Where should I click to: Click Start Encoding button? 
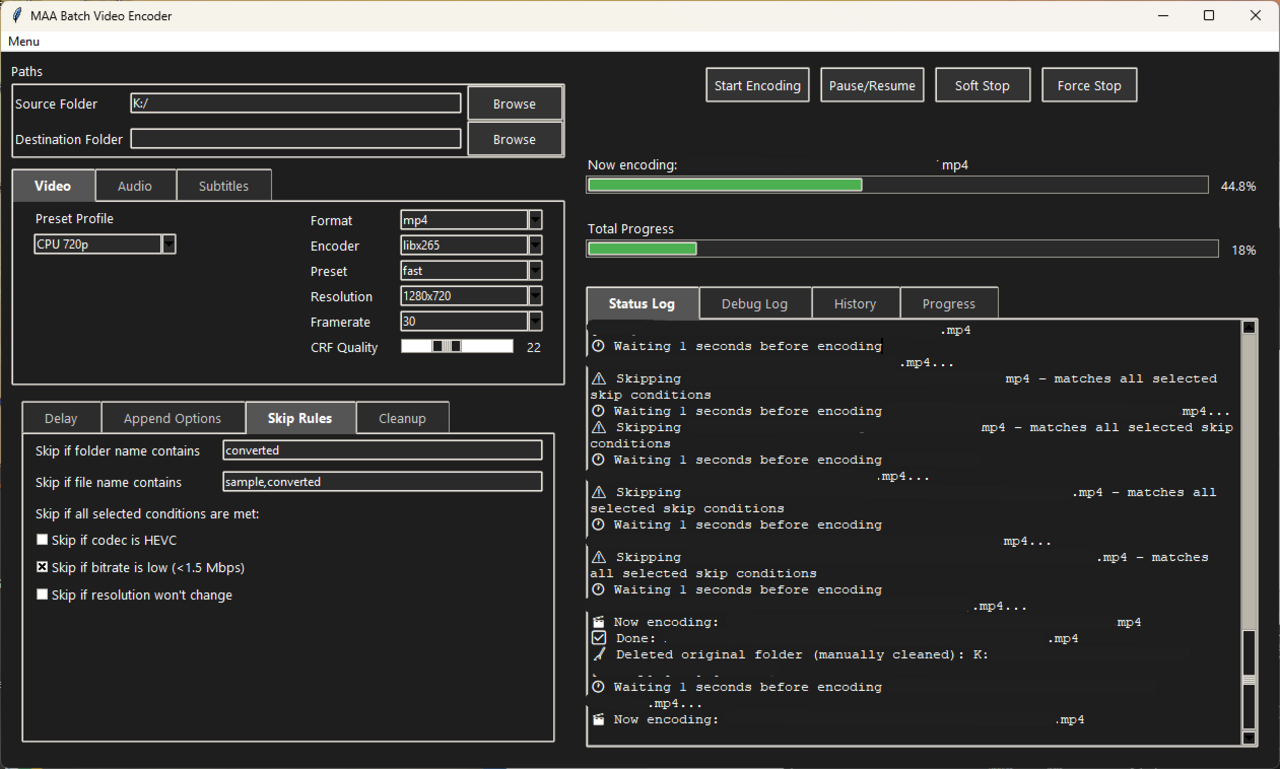pyautogui.click(x=757, y=86)
